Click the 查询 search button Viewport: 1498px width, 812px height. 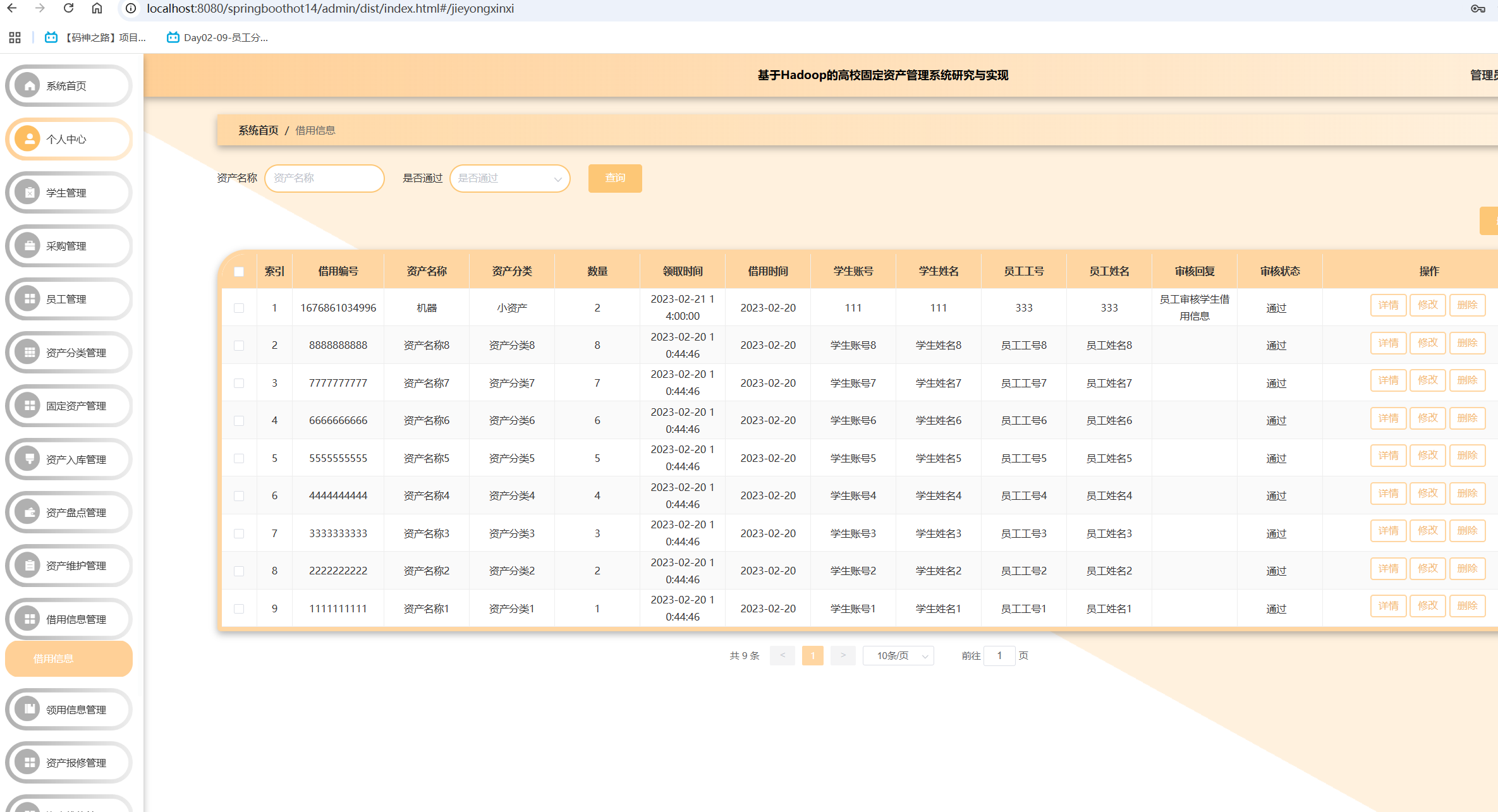(615, 178)
